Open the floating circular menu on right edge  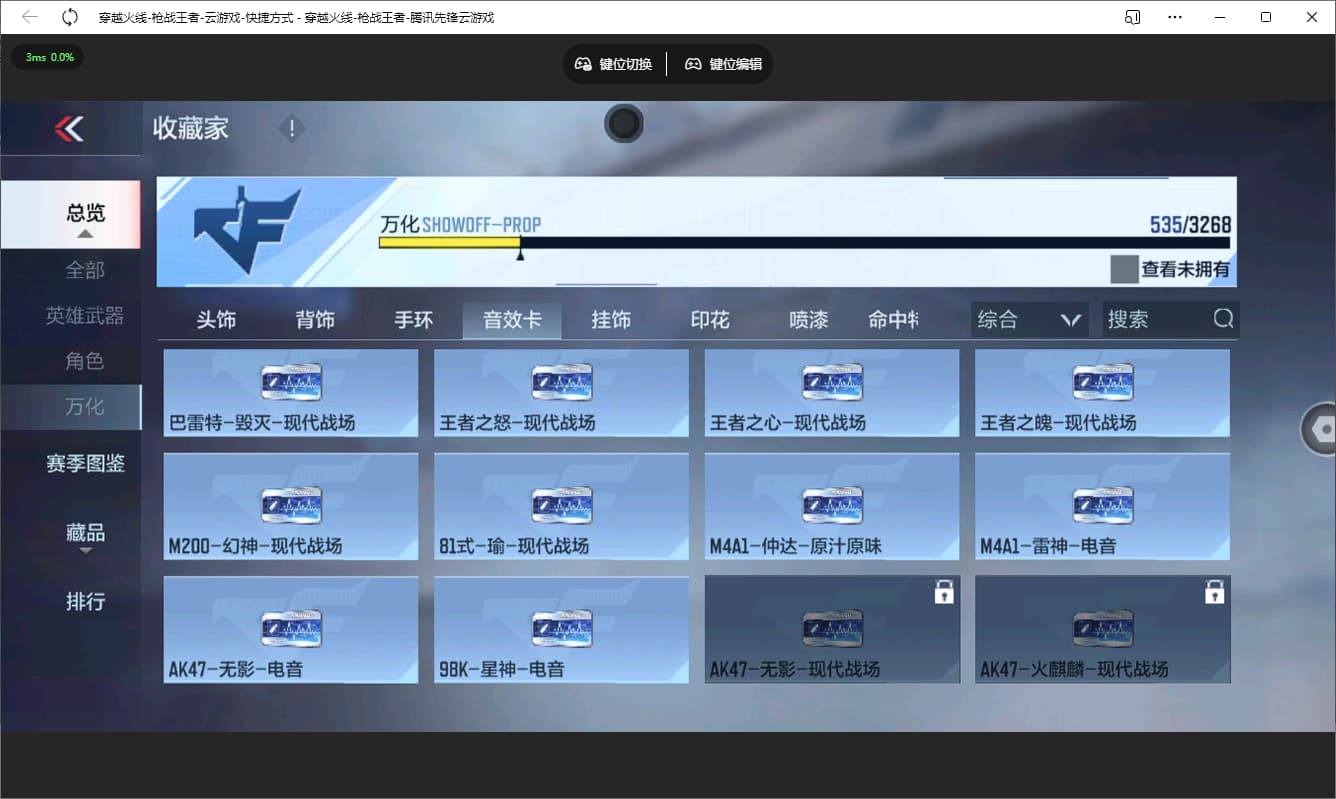click(1322, 428)
